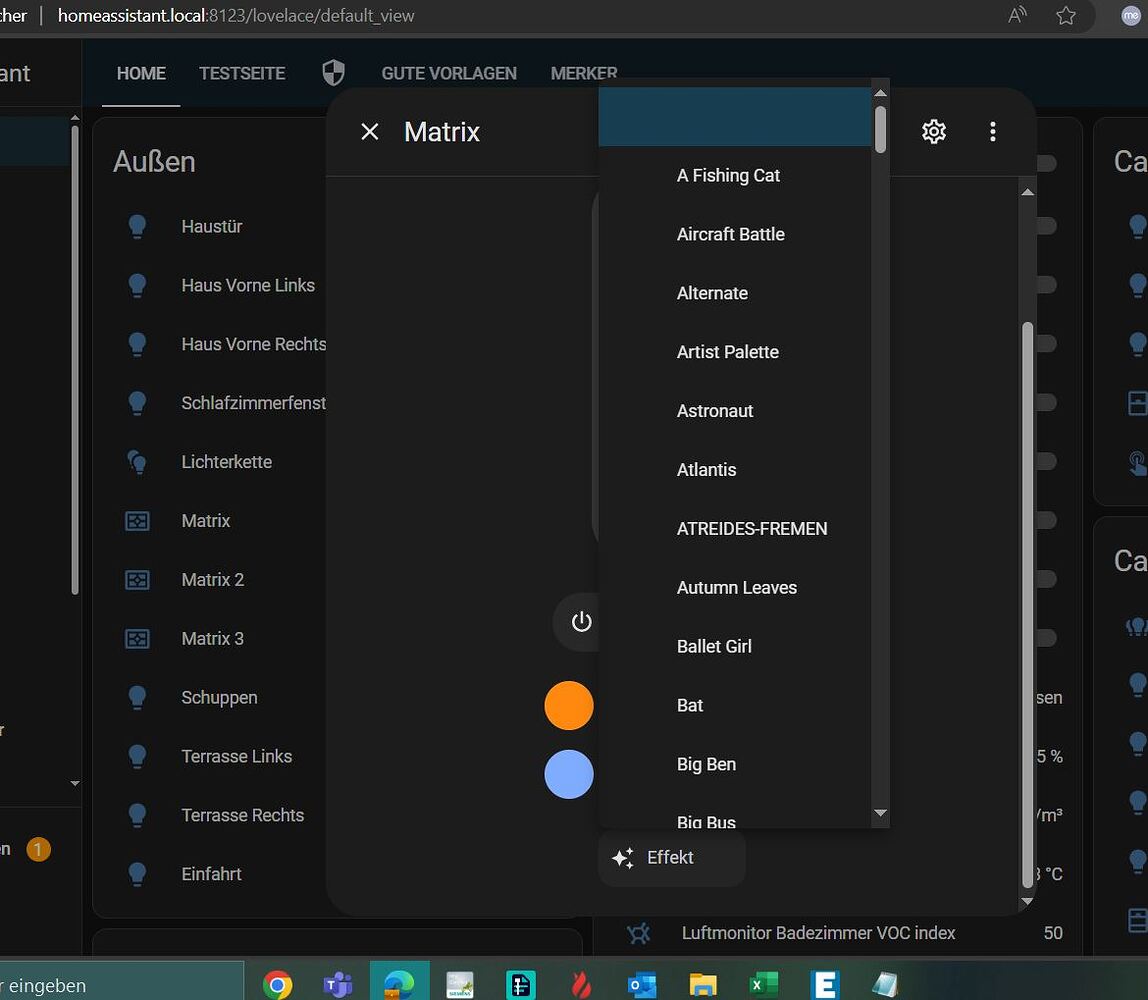Close the Matrix dialog
This screenshot has height=1000, width=1148.
pyautogui.click(x=370, y=132)
